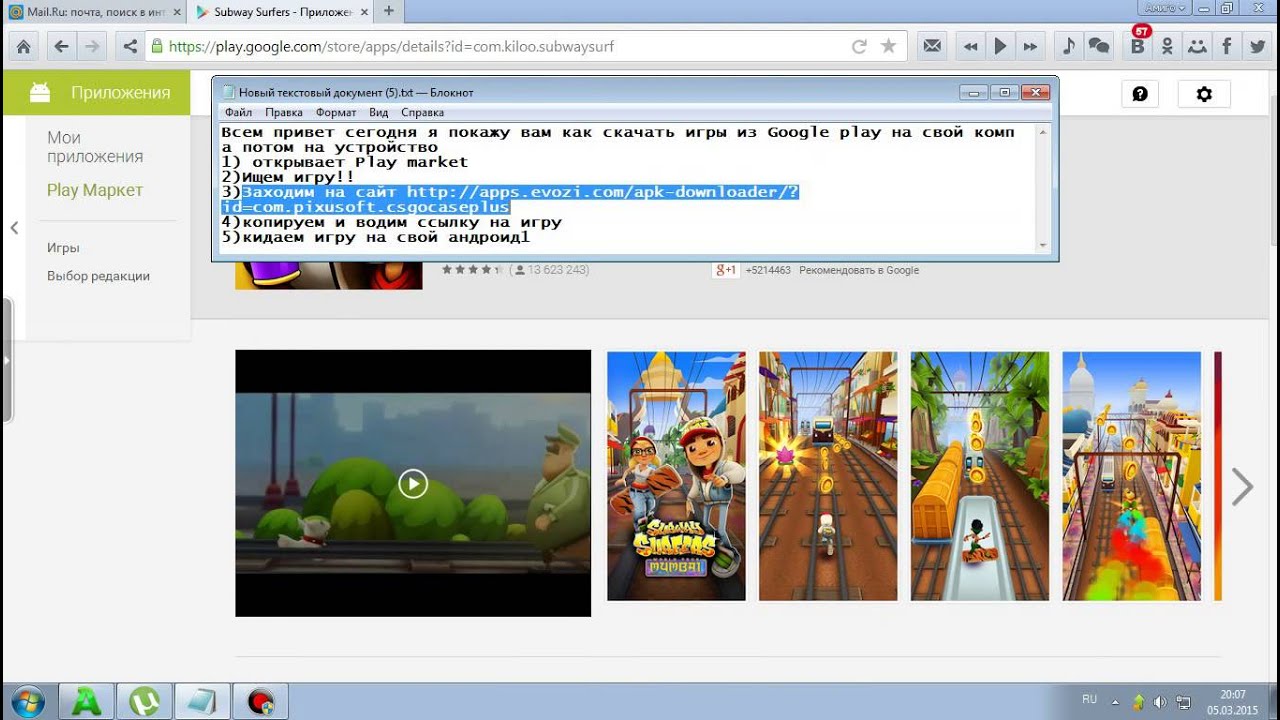
Task: Click the music play button in the toolbar
Action: [1000, 46]
